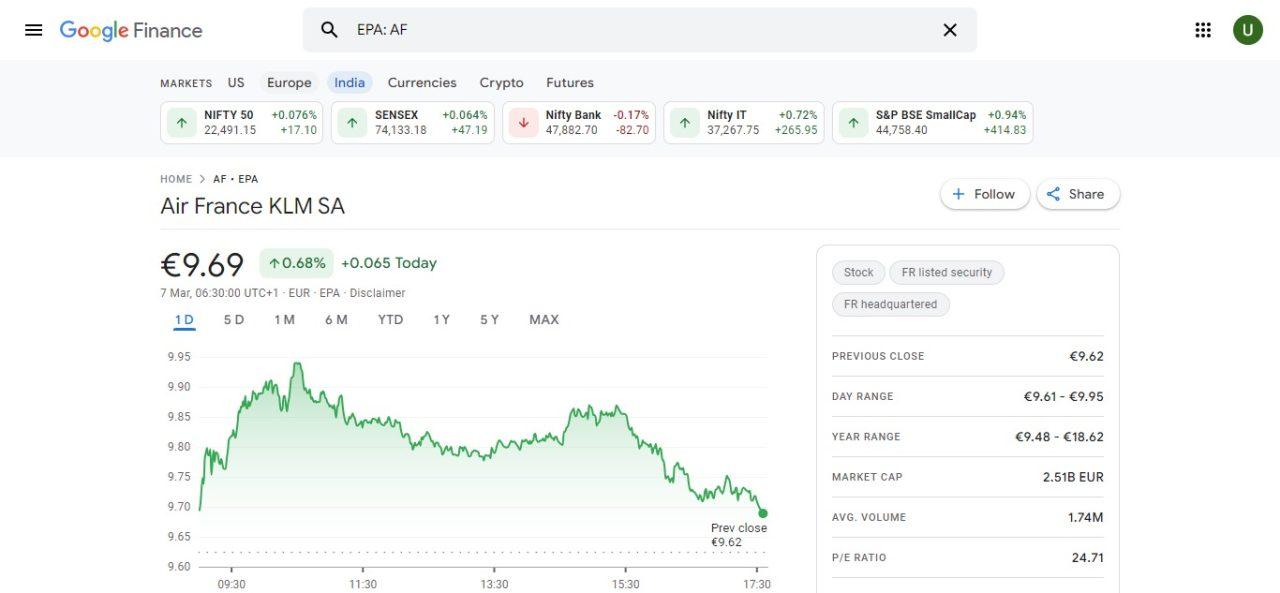Image resolution: width=1280 pixels, height=593 pixels.
Task: Click the Nifty Bank down-arrow icon
Action: point(523,123)
